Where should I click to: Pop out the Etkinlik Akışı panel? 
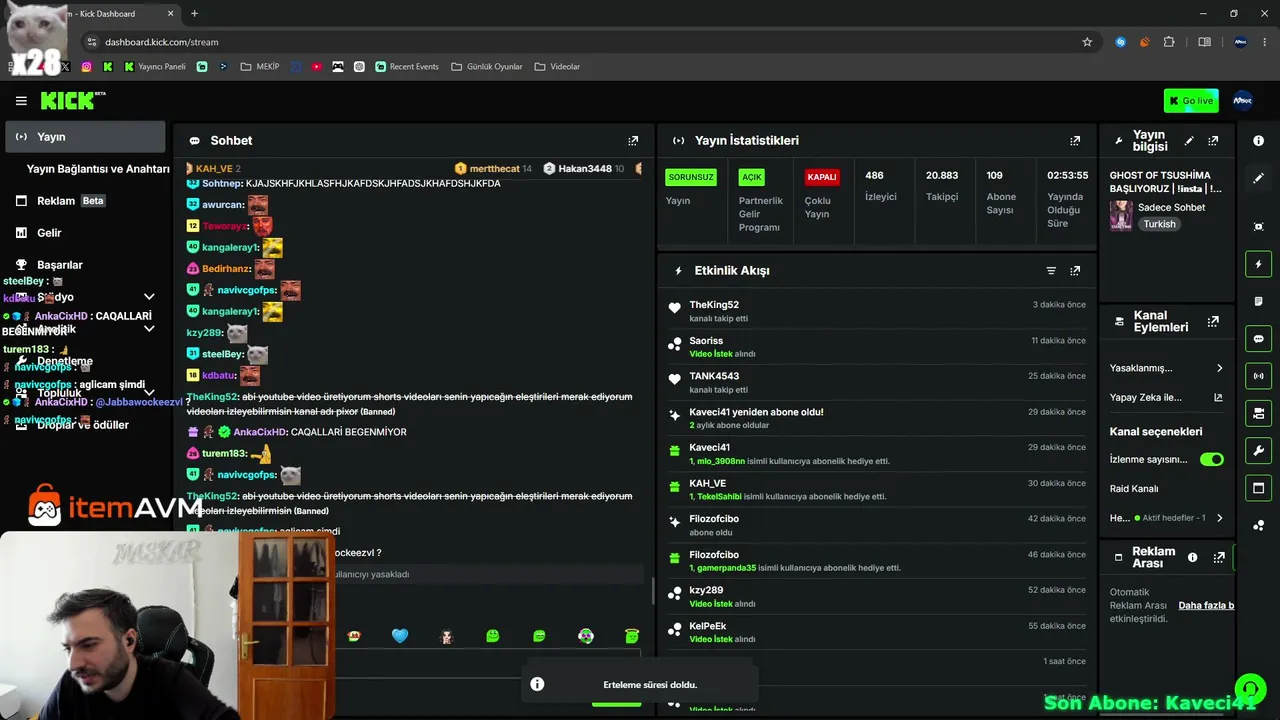point(1075,271)
